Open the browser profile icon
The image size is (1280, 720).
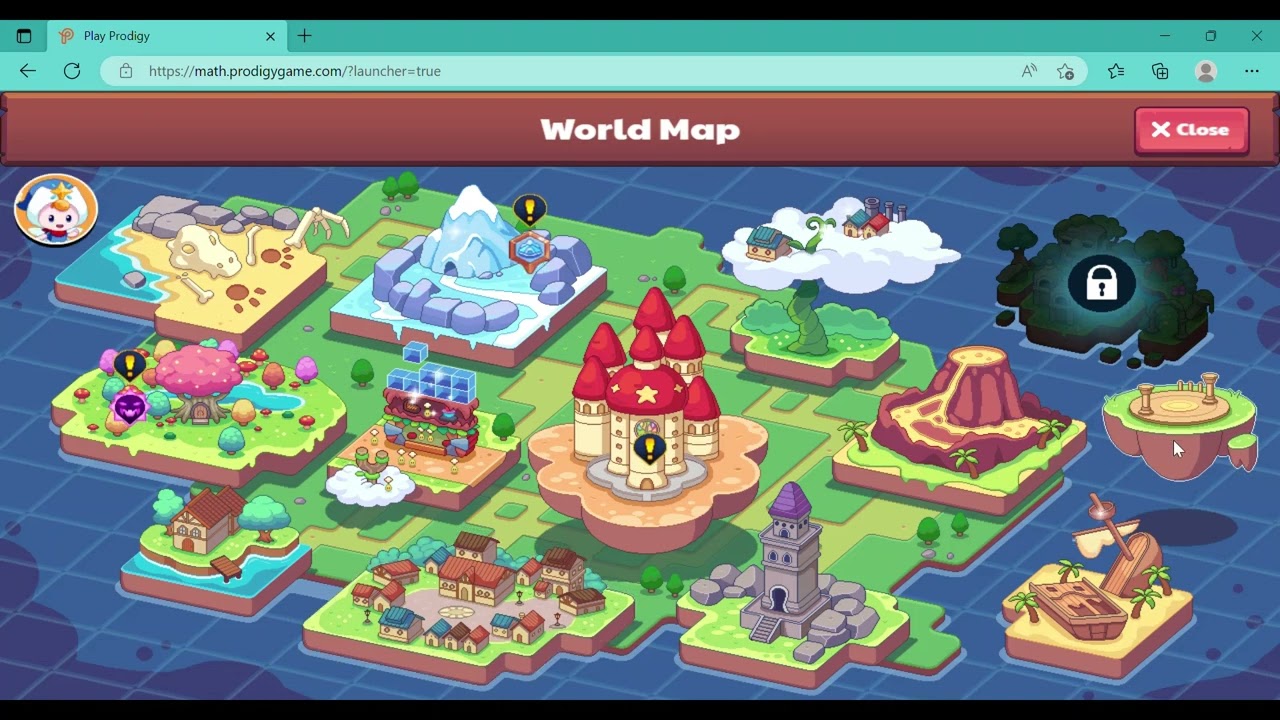click(1206, 71)
